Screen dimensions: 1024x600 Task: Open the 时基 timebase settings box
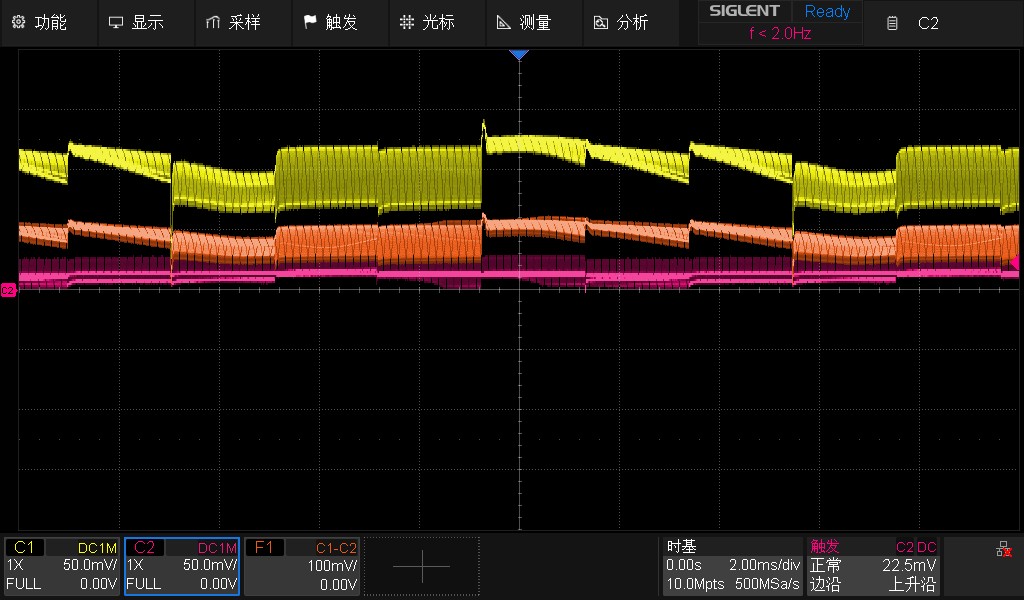coord(733,566)
